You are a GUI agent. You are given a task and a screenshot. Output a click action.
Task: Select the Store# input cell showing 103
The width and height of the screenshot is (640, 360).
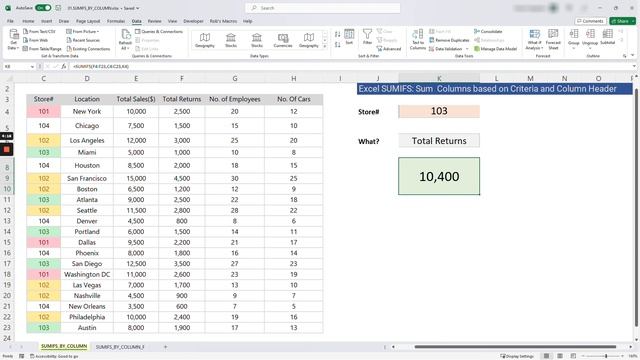coord(439,111)
